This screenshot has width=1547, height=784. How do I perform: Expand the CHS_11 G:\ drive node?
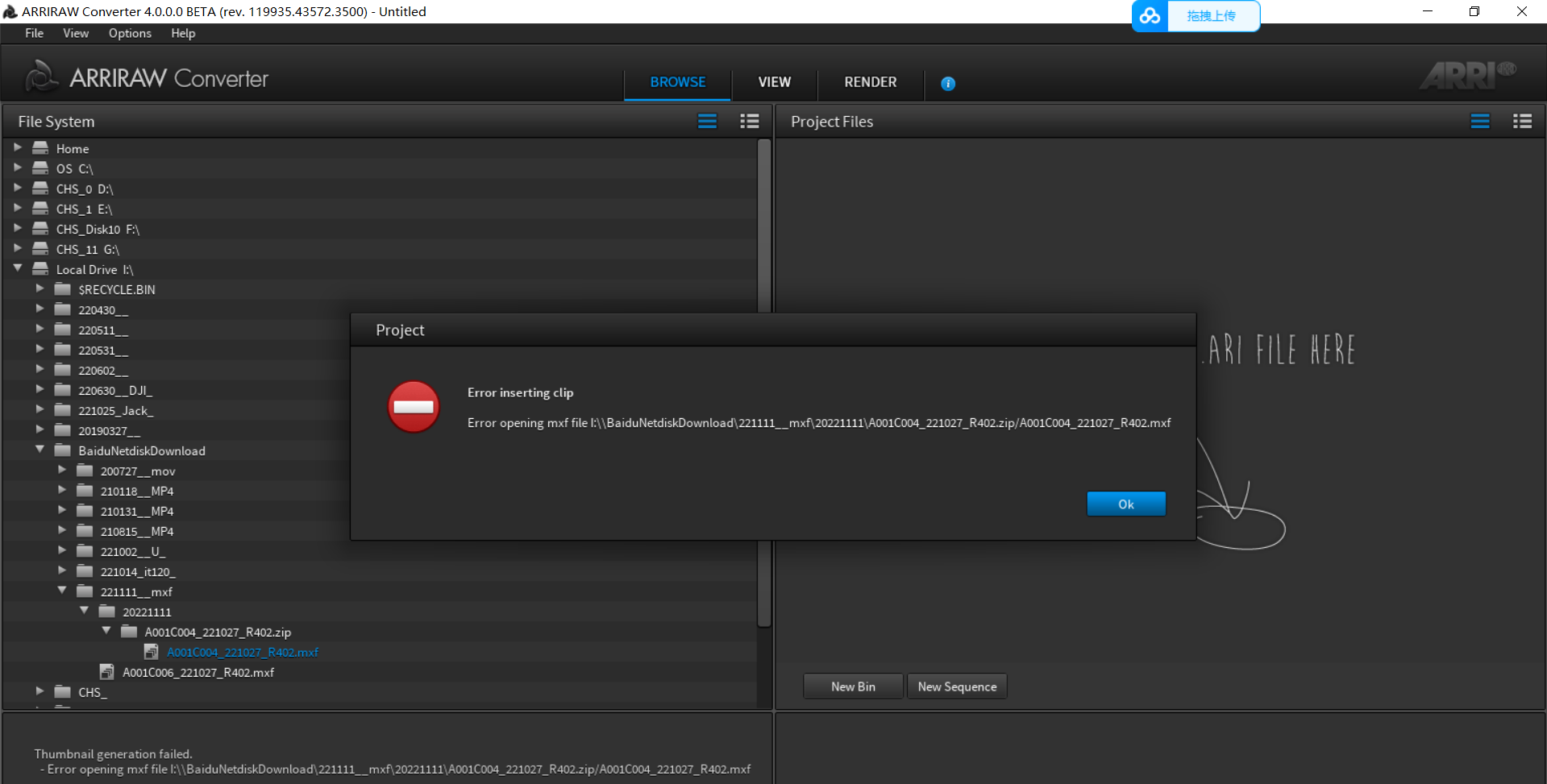coord(18,248)
